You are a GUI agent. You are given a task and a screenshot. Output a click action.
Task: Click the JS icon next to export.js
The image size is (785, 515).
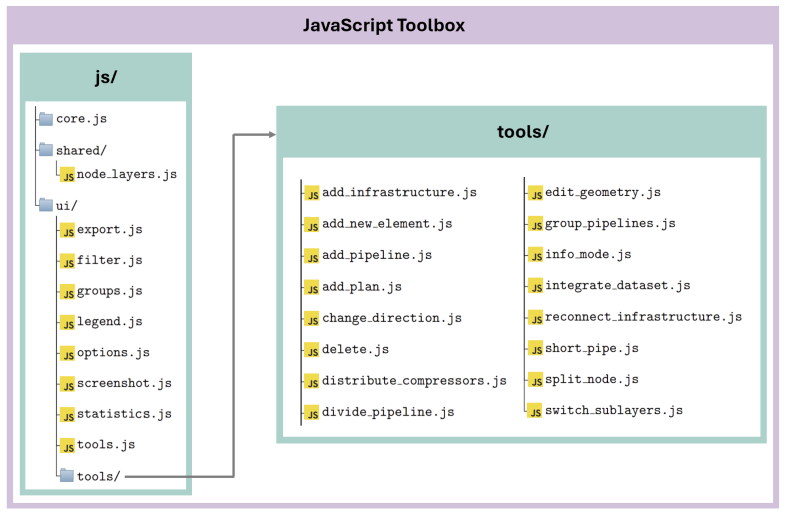click(68, 230)
